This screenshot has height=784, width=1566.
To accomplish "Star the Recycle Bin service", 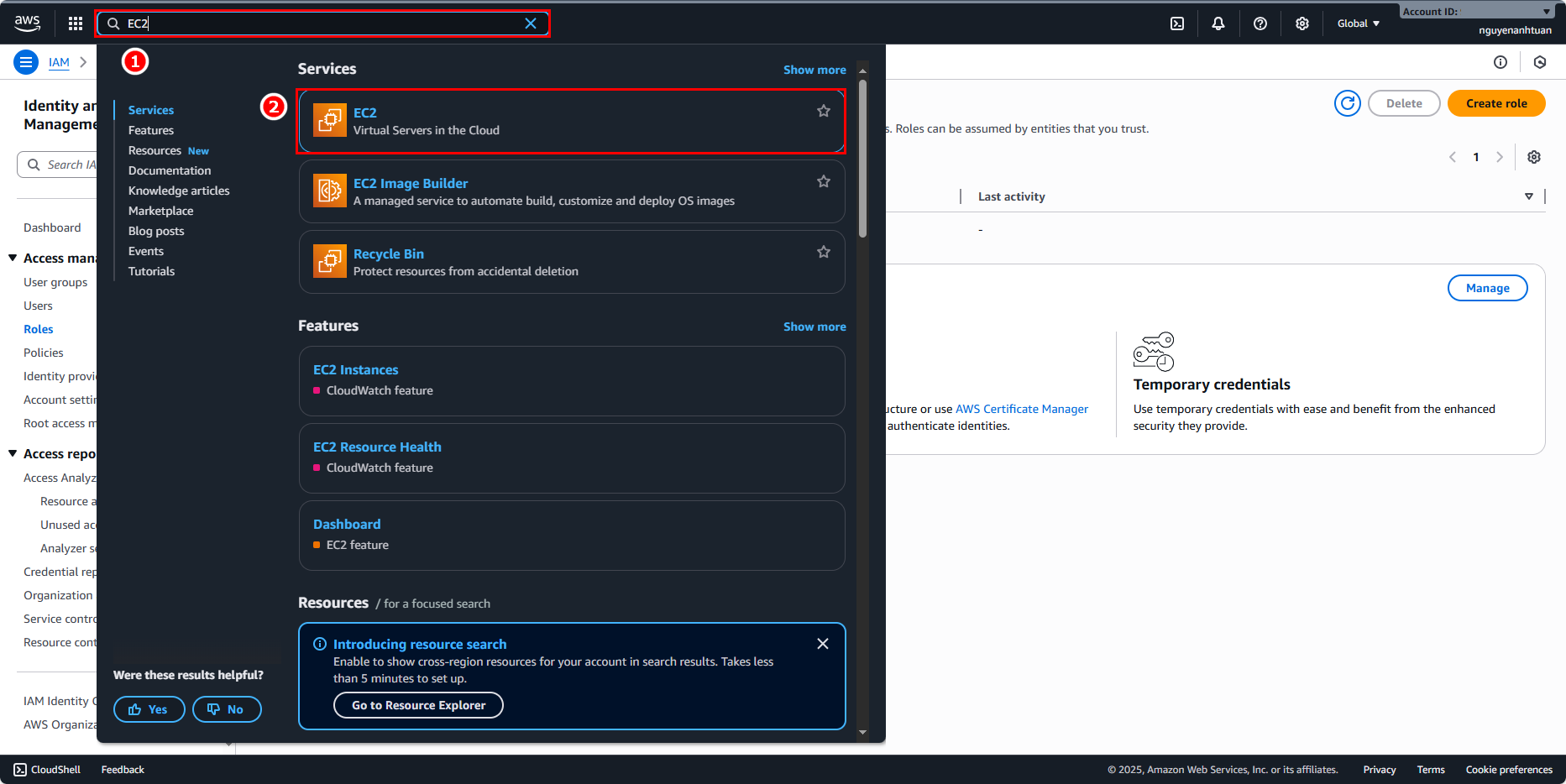I will click(824, 252).
